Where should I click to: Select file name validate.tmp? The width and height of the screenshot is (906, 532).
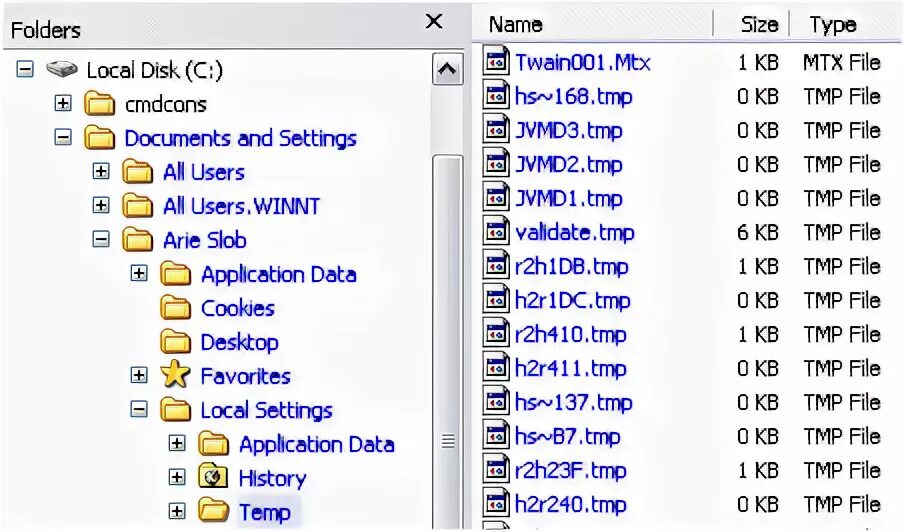pos(574,232)
